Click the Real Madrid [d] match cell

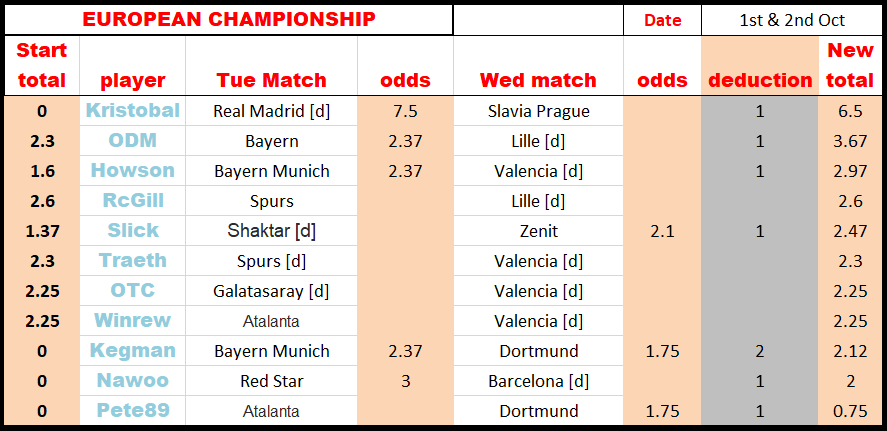click(x=272, y=111)
